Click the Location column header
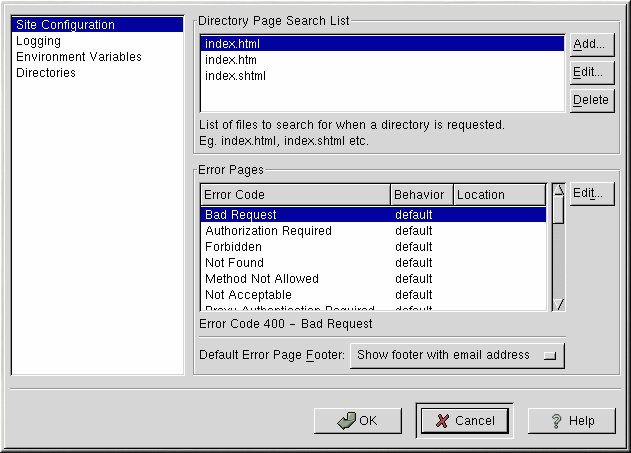Screen dimensions: 631x453 click(499, 195)
